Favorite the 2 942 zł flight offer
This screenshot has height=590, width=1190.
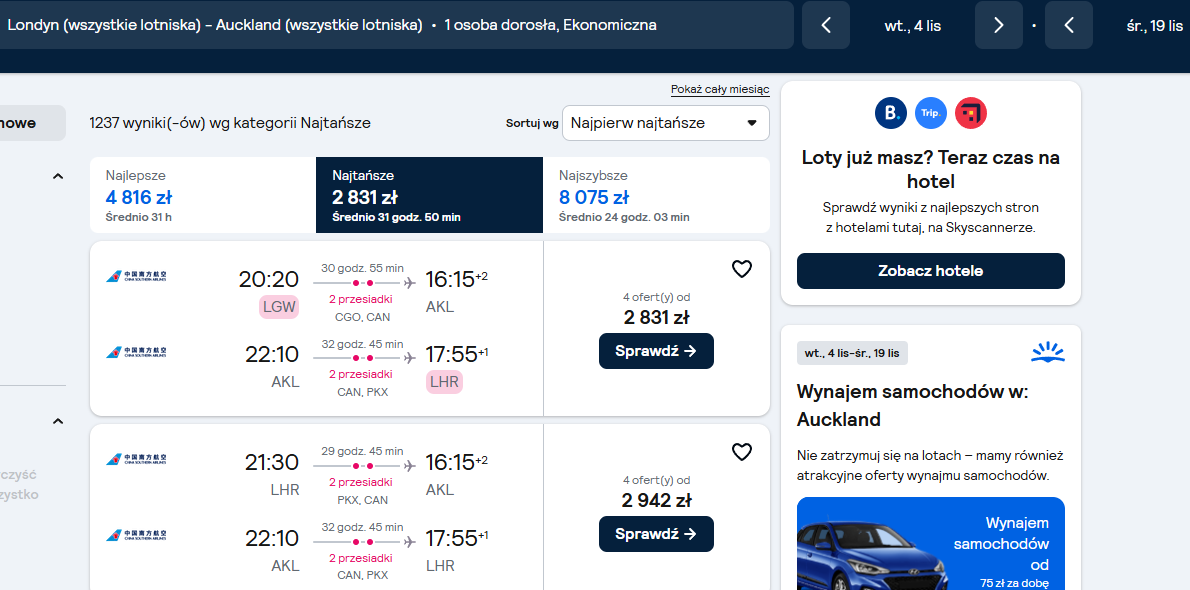741,452
